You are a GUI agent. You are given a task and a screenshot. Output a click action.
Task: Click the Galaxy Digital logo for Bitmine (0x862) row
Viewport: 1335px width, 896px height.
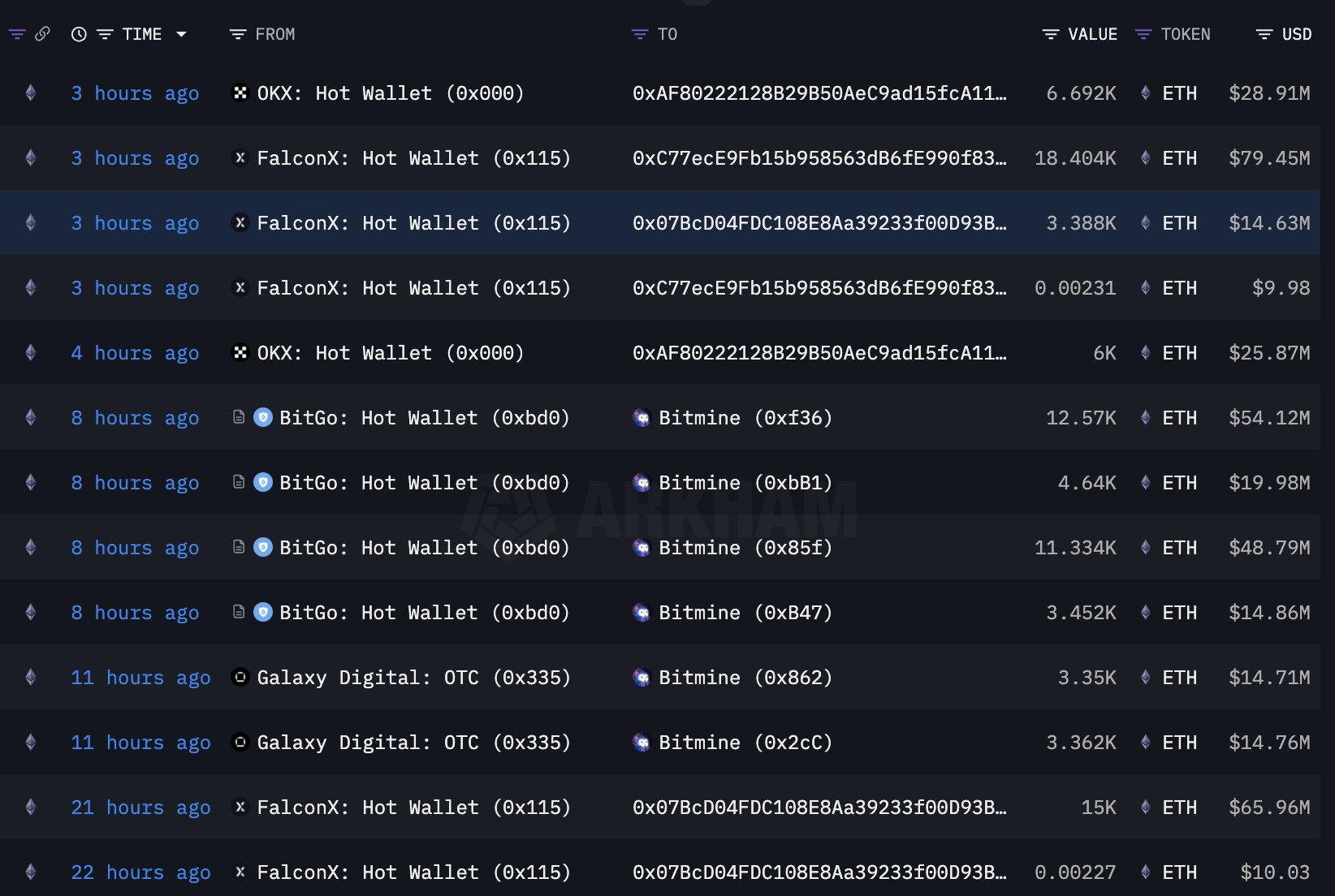(x=240, y=678)
